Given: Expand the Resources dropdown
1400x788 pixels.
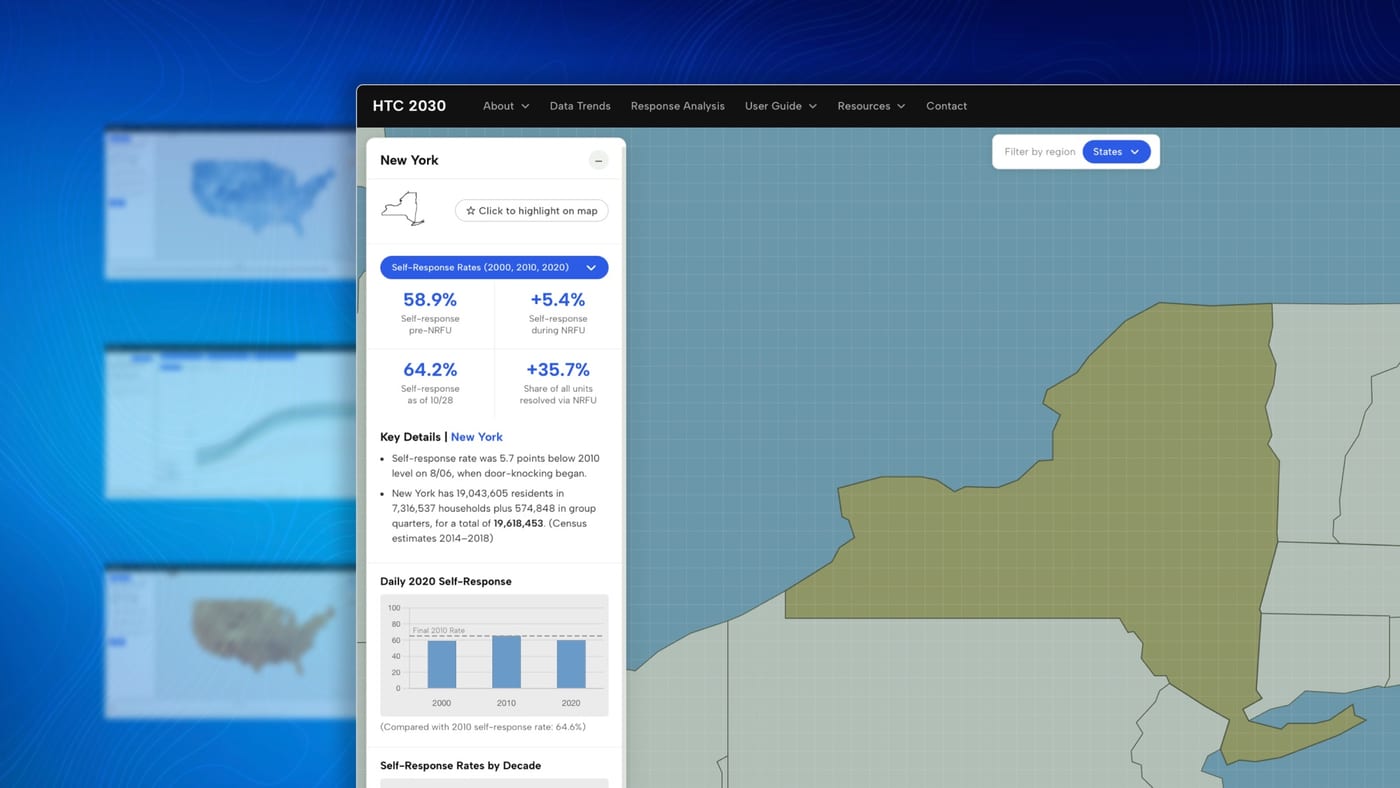Looking at the screenshot, I should [871, 106].
